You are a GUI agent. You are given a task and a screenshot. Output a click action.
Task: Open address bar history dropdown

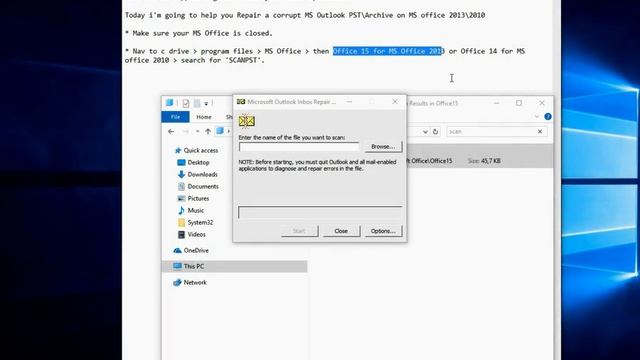(425, 132)
